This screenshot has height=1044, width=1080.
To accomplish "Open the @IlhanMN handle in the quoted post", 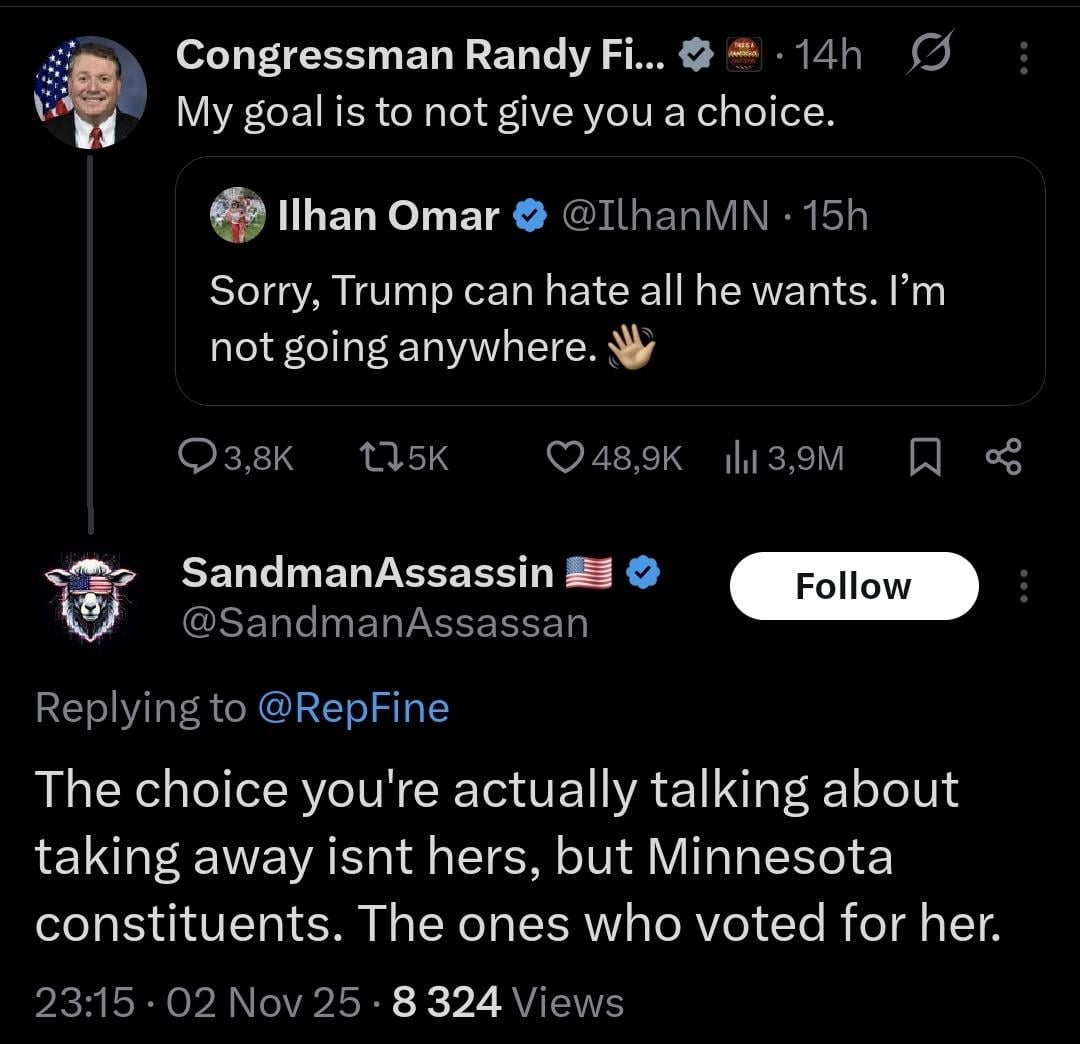I will (x=666, y=216).
